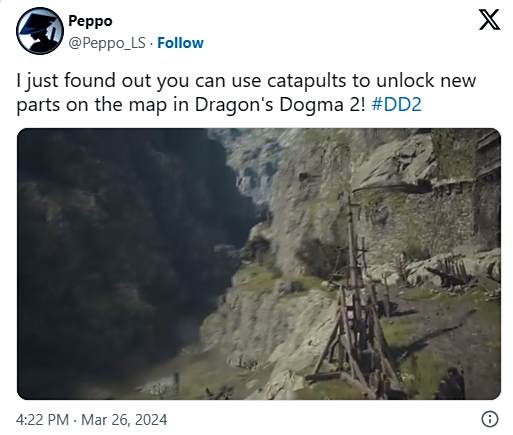Play the Dragon's Dogma 2 video
Viewport: 513px width, 435px height.
(x=259, y=264)
